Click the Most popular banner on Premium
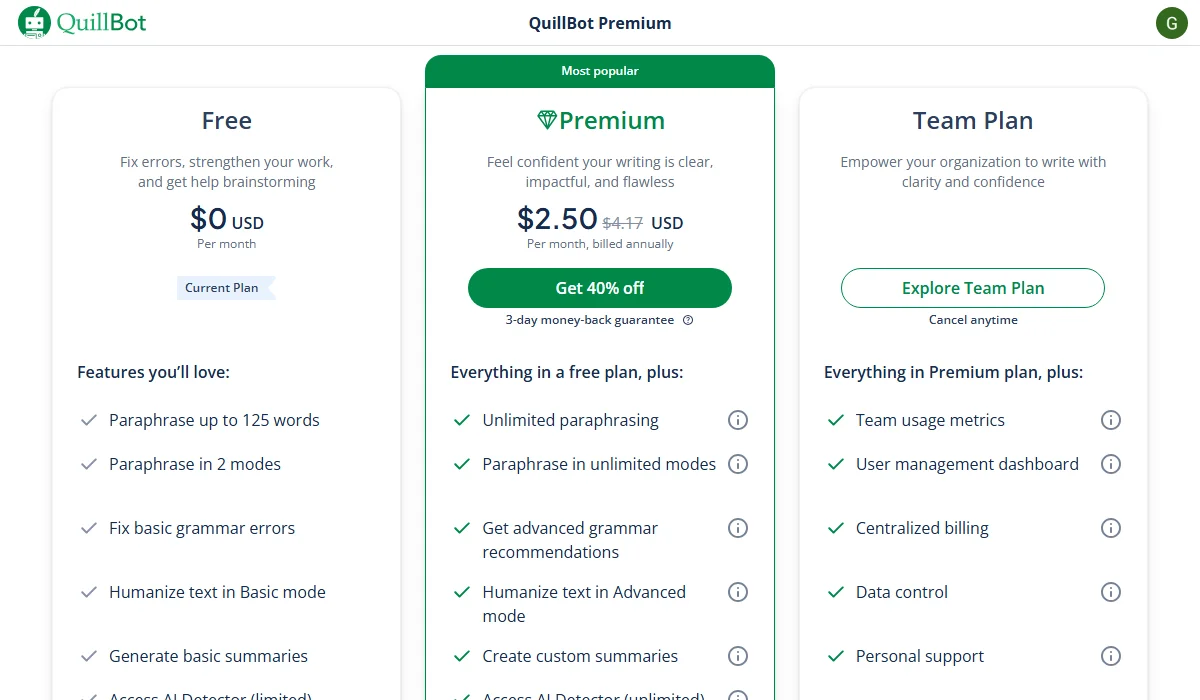The width and height of the screenshot is (1200, 700). coord(600,70)
